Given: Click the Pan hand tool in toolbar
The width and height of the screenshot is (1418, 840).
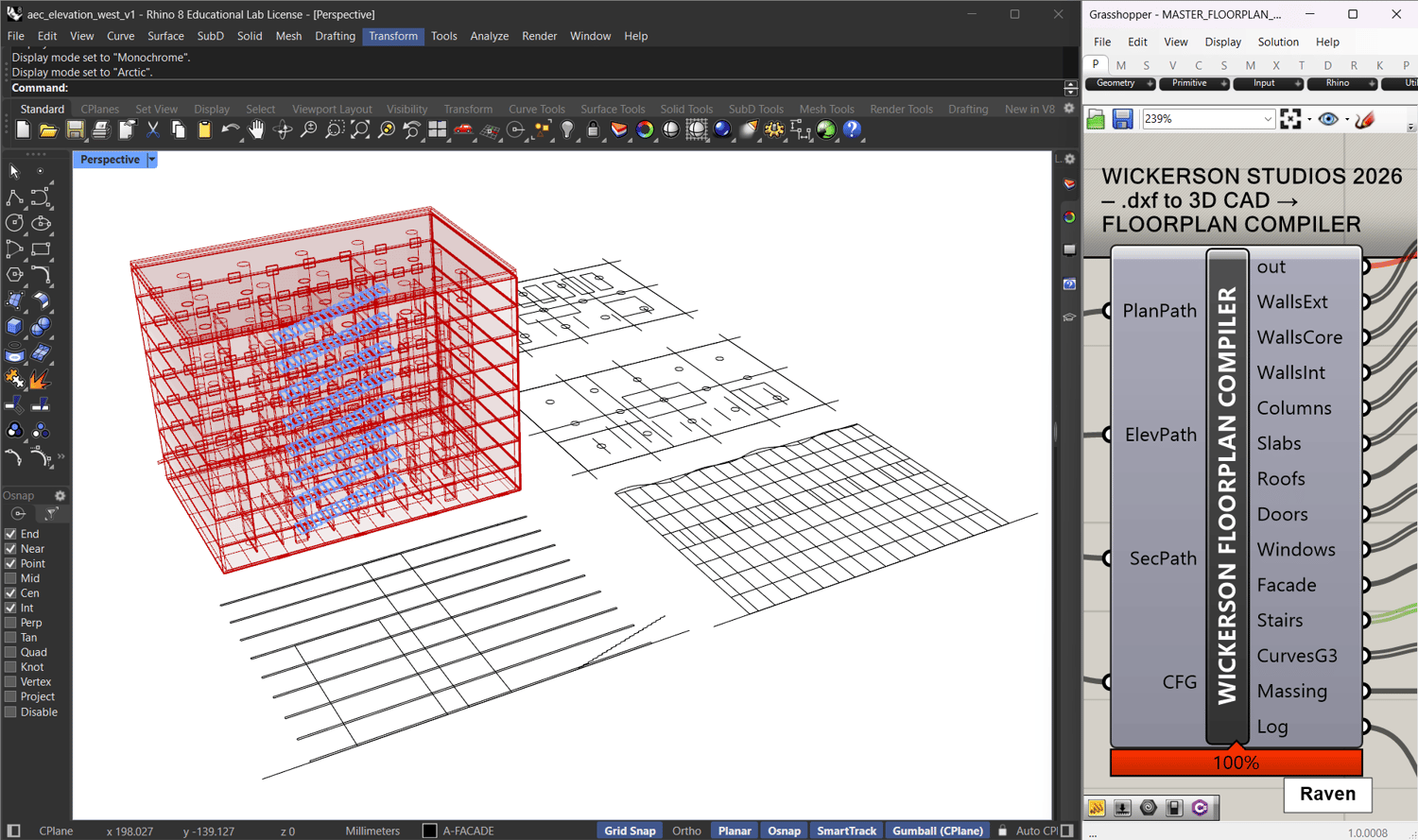Looking at the screenshot, I should click(x=256, y=130).
